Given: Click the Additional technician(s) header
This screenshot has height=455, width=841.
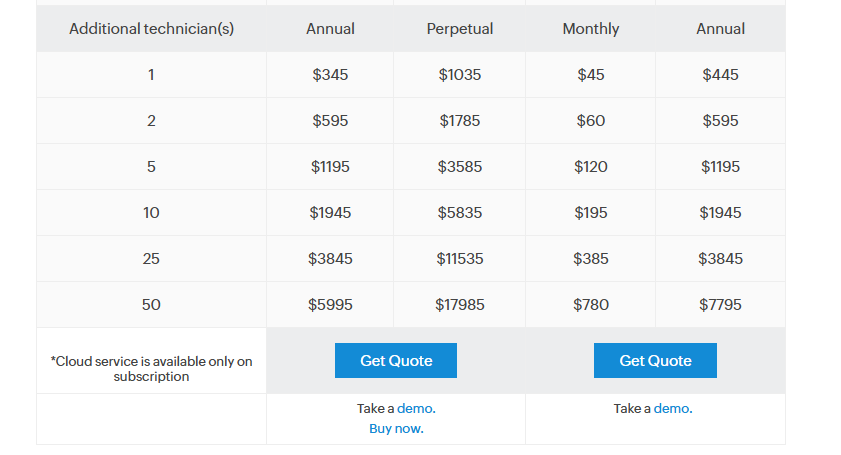Looking at the screenshot, I should (151, 28).
